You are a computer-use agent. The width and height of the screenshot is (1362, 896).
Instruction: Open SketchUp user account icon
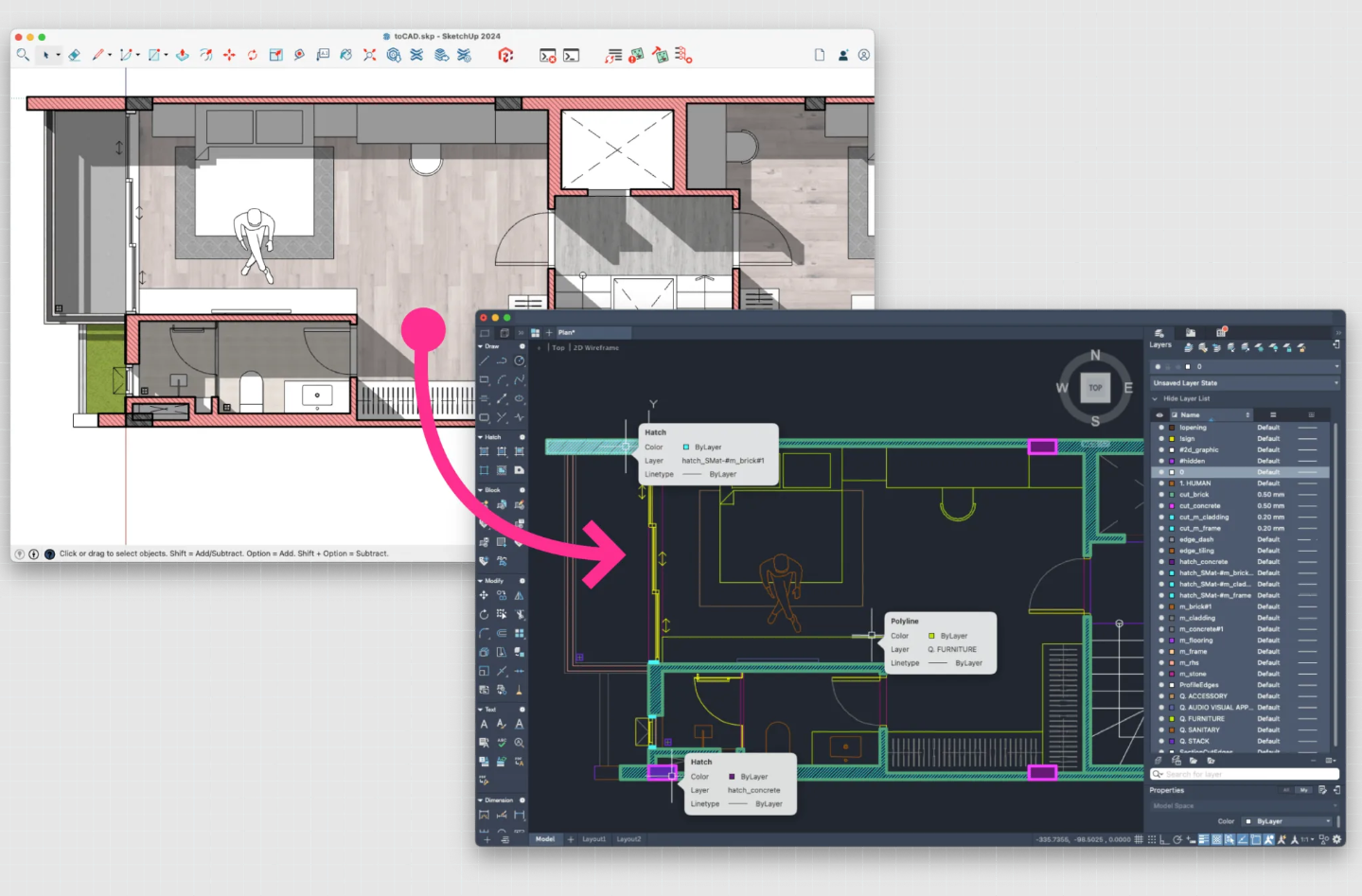coord(863,56)
